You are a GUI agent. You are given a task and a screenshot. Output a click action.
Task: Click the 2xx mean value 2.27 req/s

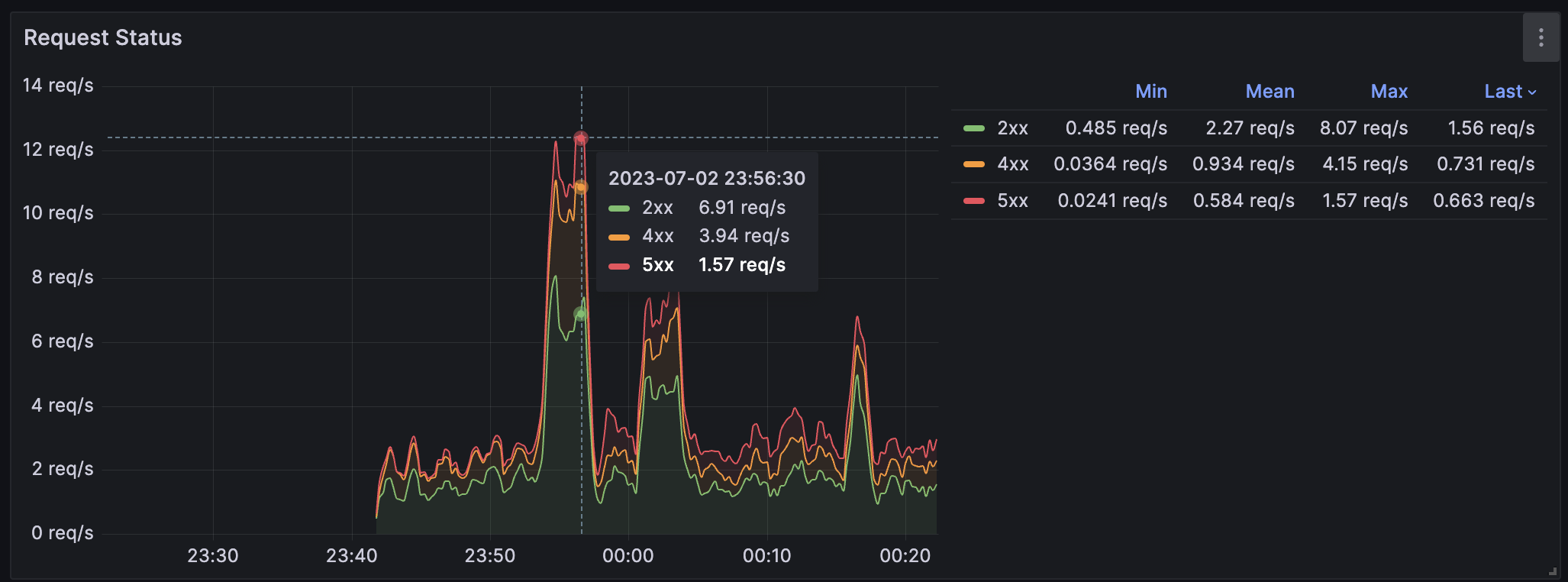1250,128
